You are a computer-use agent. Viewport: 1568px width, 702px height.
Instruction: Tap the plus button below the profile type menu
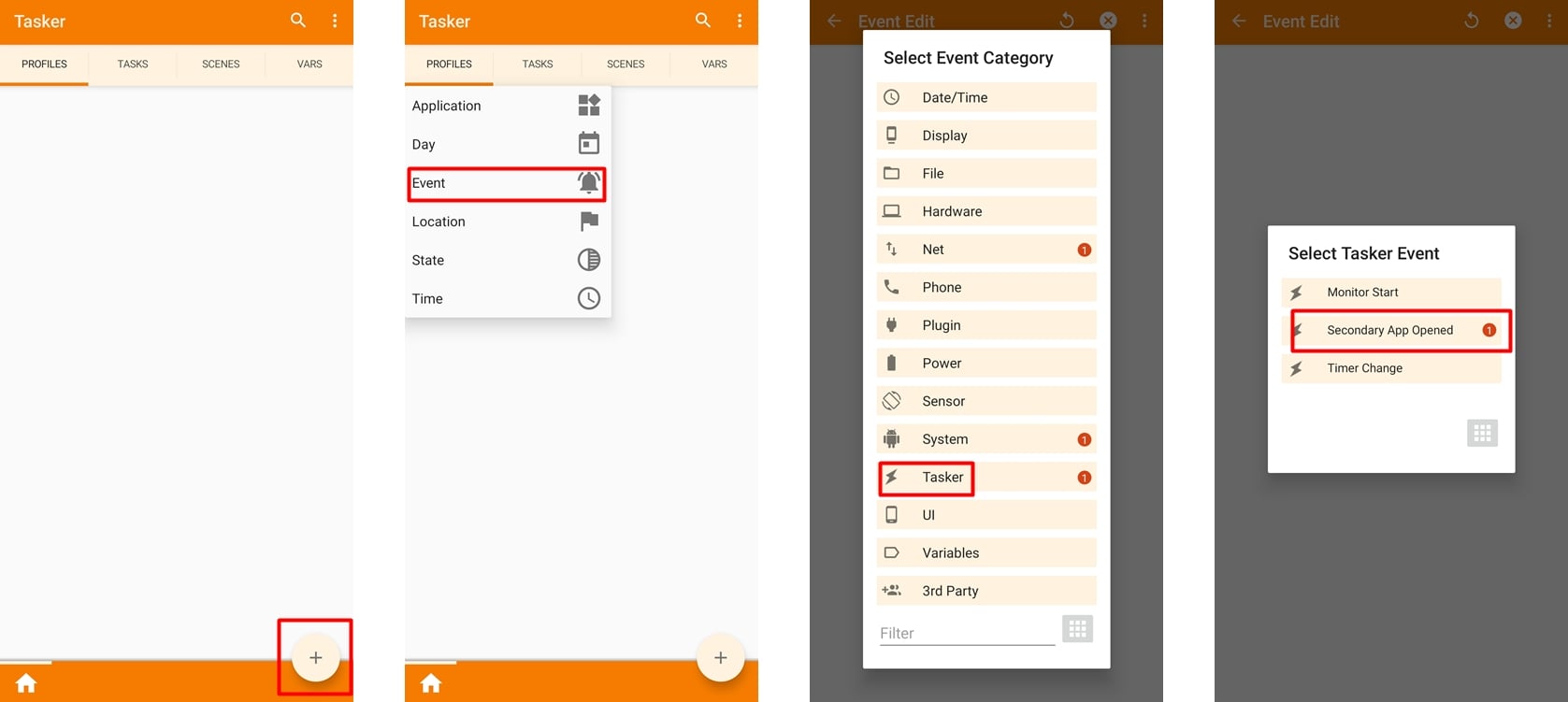pyautogui.click(x=720, y=658)
